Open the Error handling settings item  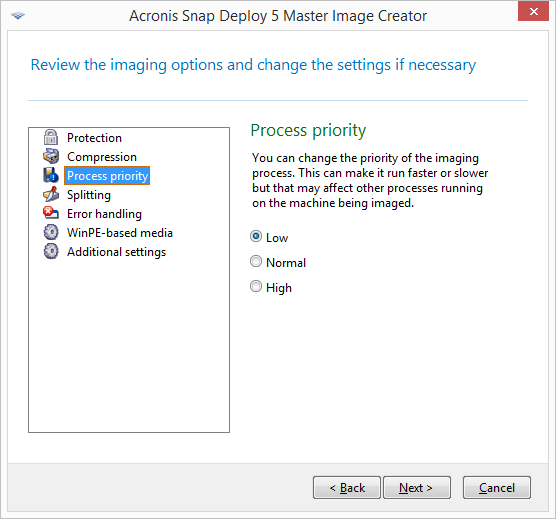[104, 214]
